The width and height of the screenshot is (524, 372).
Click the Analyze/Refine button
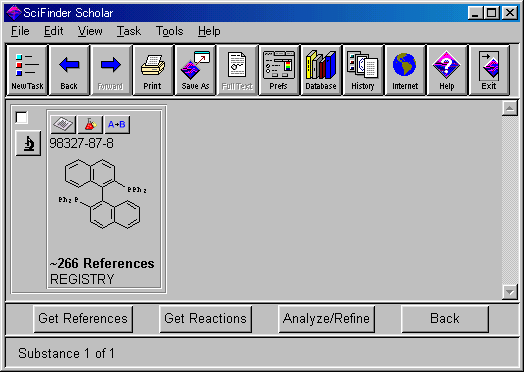tap(326, 319)
